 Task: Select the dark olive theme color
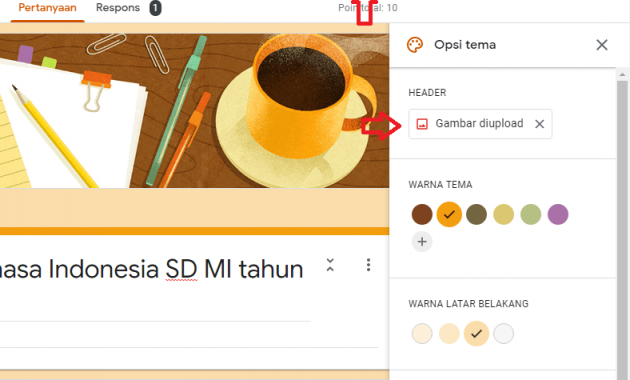476,214
